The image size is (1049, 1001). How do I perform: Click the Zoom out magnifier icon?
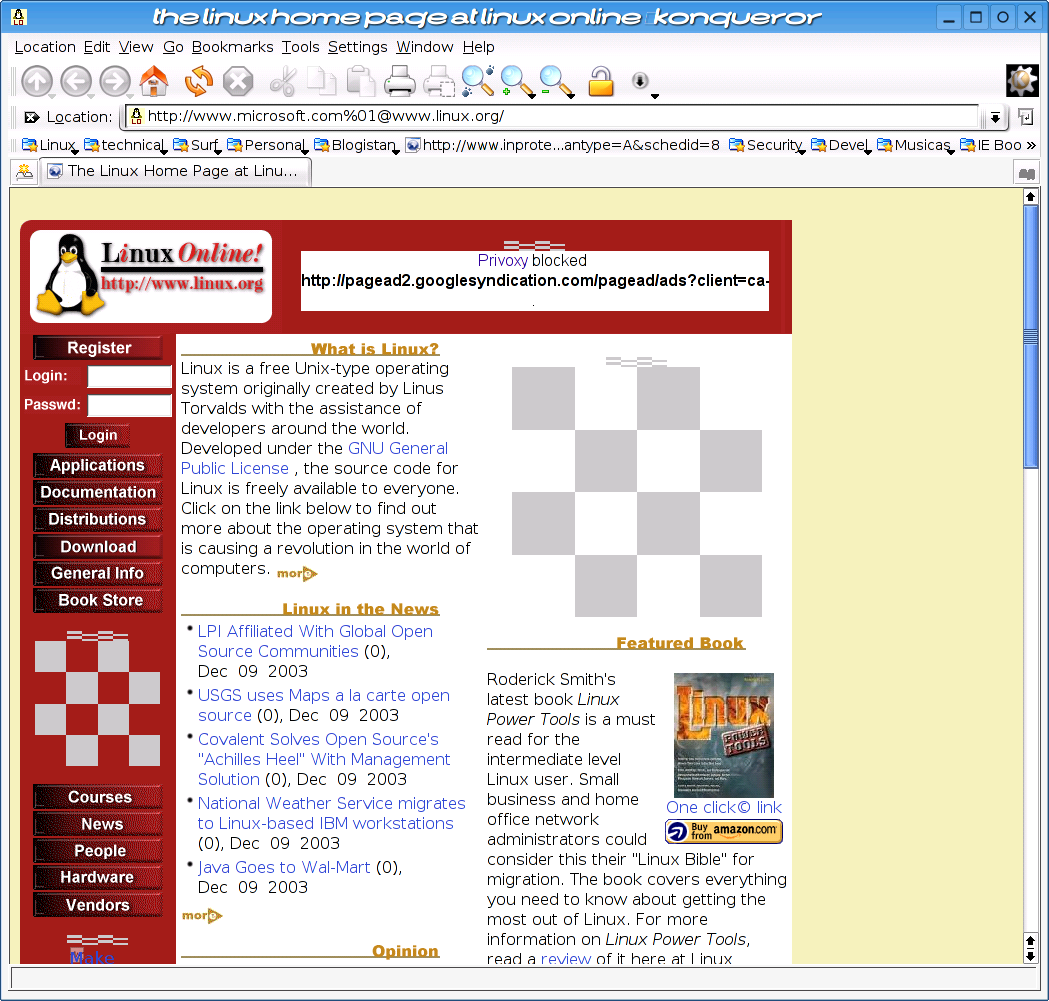coord(555,81)
